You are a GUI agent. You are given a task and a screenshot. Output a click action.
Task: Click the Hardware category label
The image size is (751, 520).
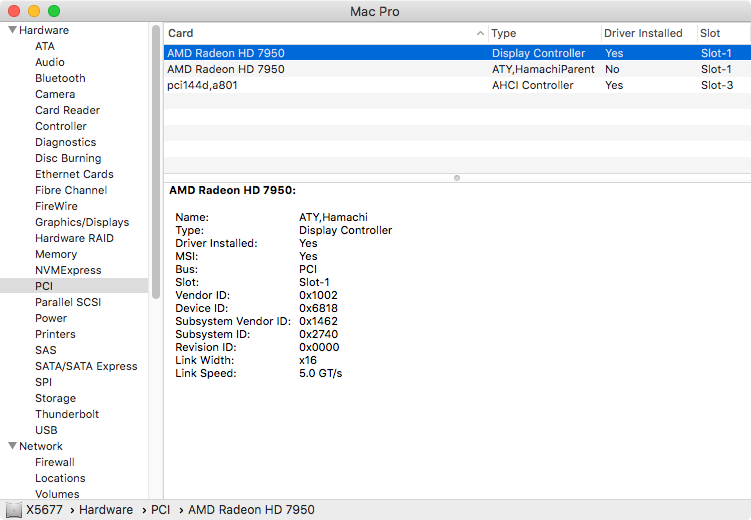[44, 30]
